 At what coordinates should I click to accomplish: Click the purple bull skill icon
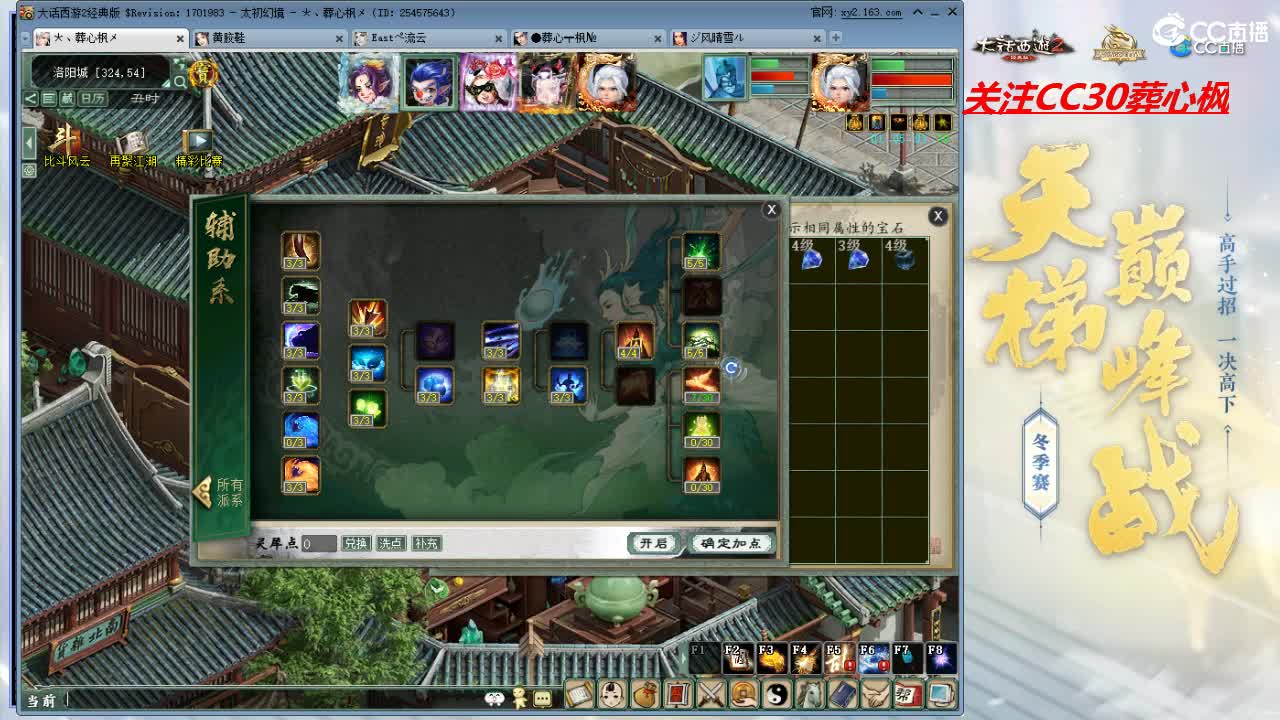[x=300, y=340]
